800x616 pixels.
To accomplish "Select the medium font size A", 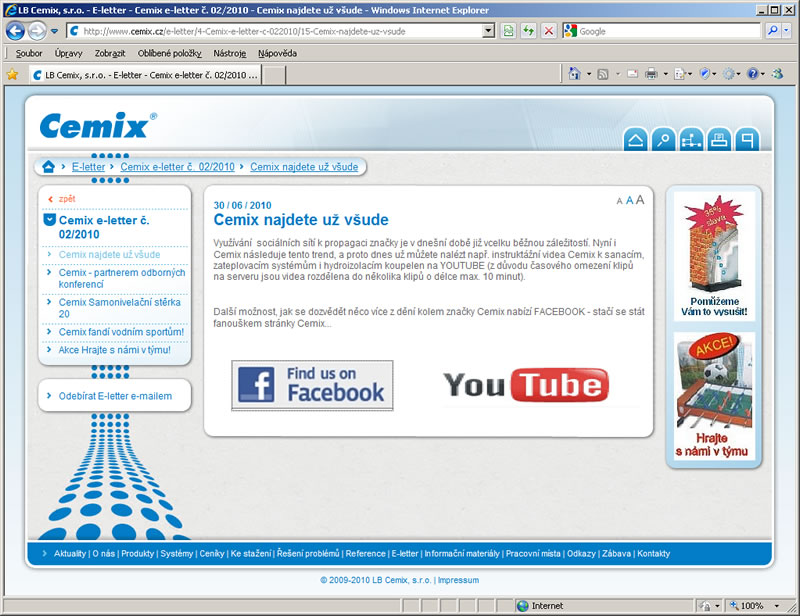I will coord(629,201).
